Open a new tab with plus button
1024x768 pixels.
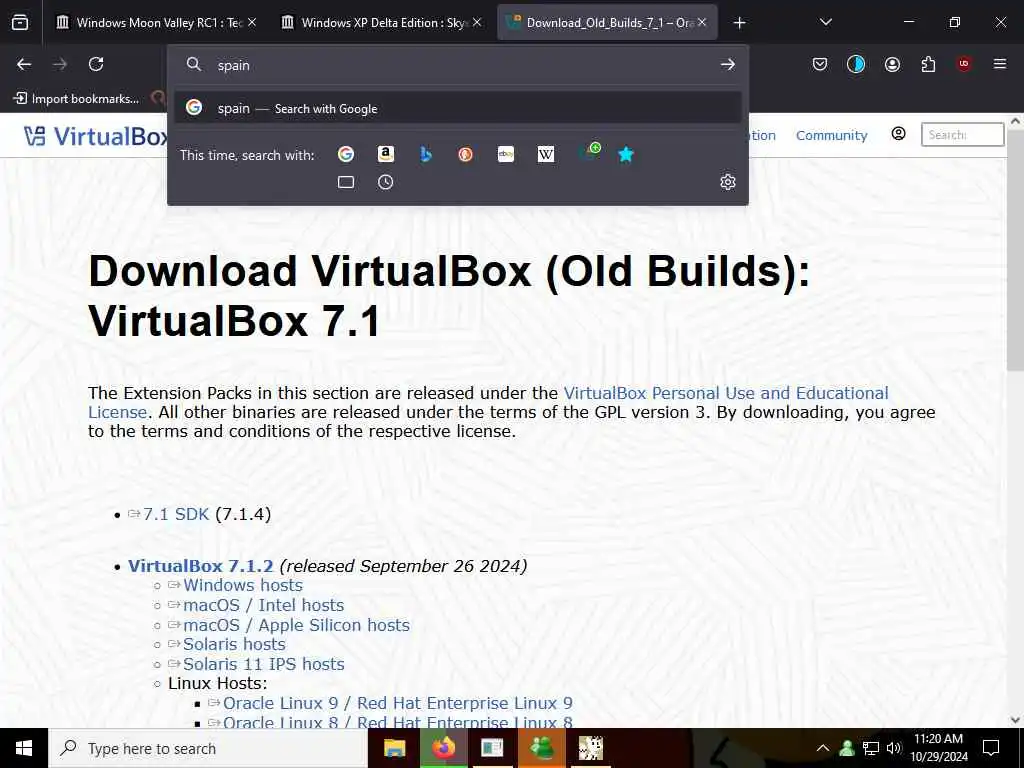point(739,23)
